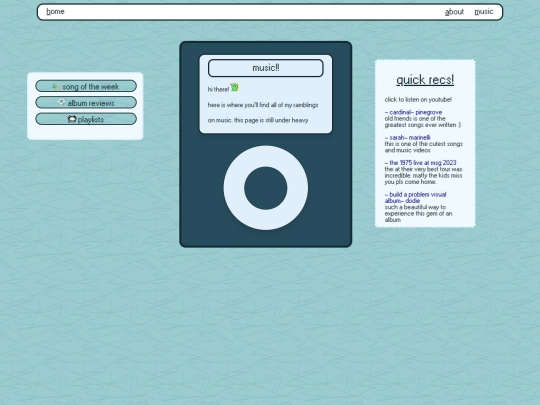Click the cassette icon beside playlists
The height and width of the screenshot is (405, 540).
click(72, 119)
